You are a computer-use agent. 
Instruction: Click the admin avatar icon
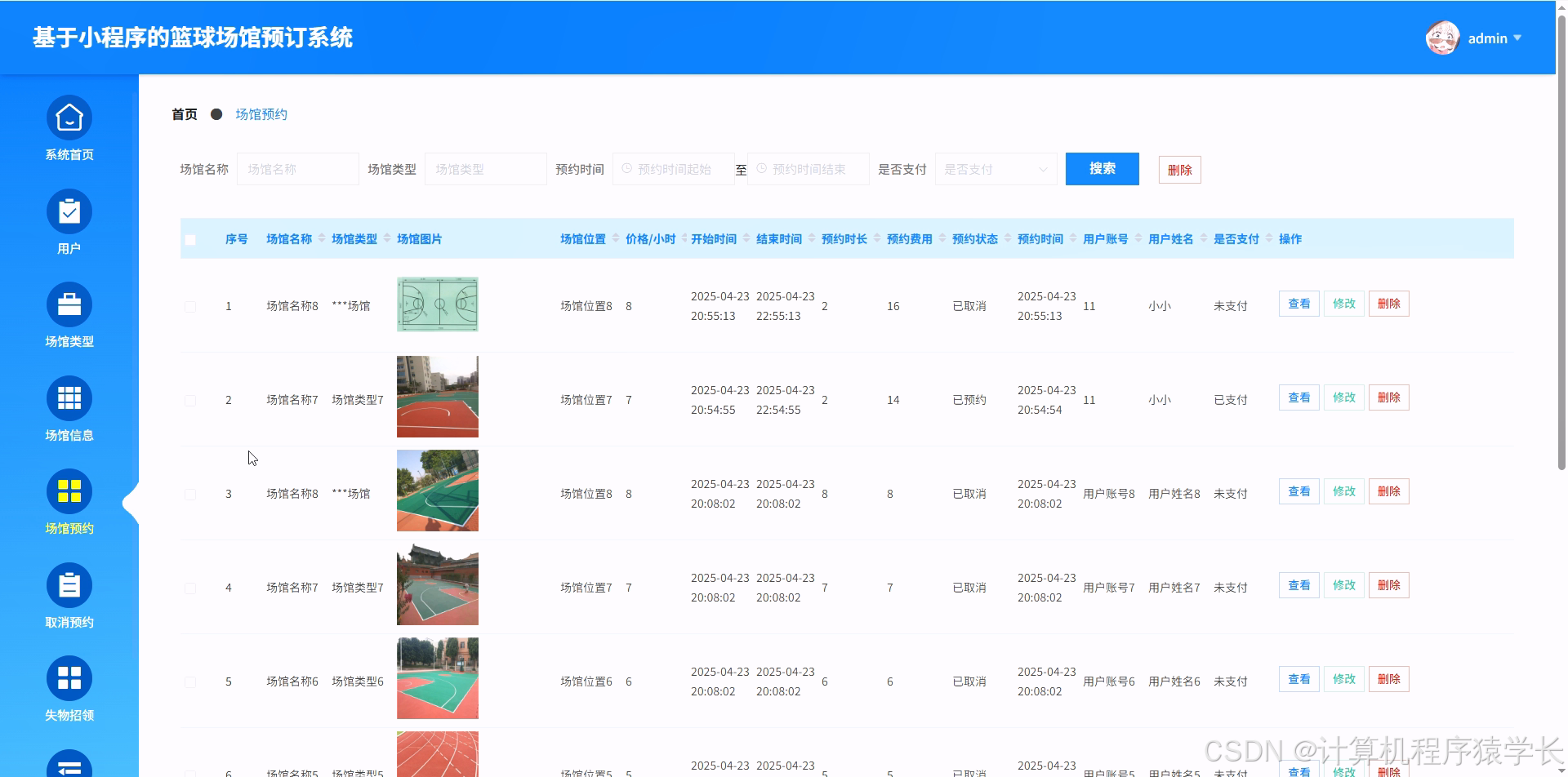(1442, 38)
